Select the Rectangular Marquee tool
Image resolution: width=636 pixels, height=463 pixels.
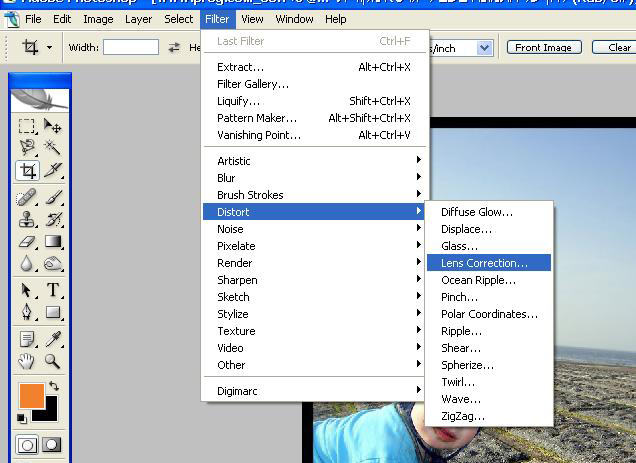click(27, 126)
